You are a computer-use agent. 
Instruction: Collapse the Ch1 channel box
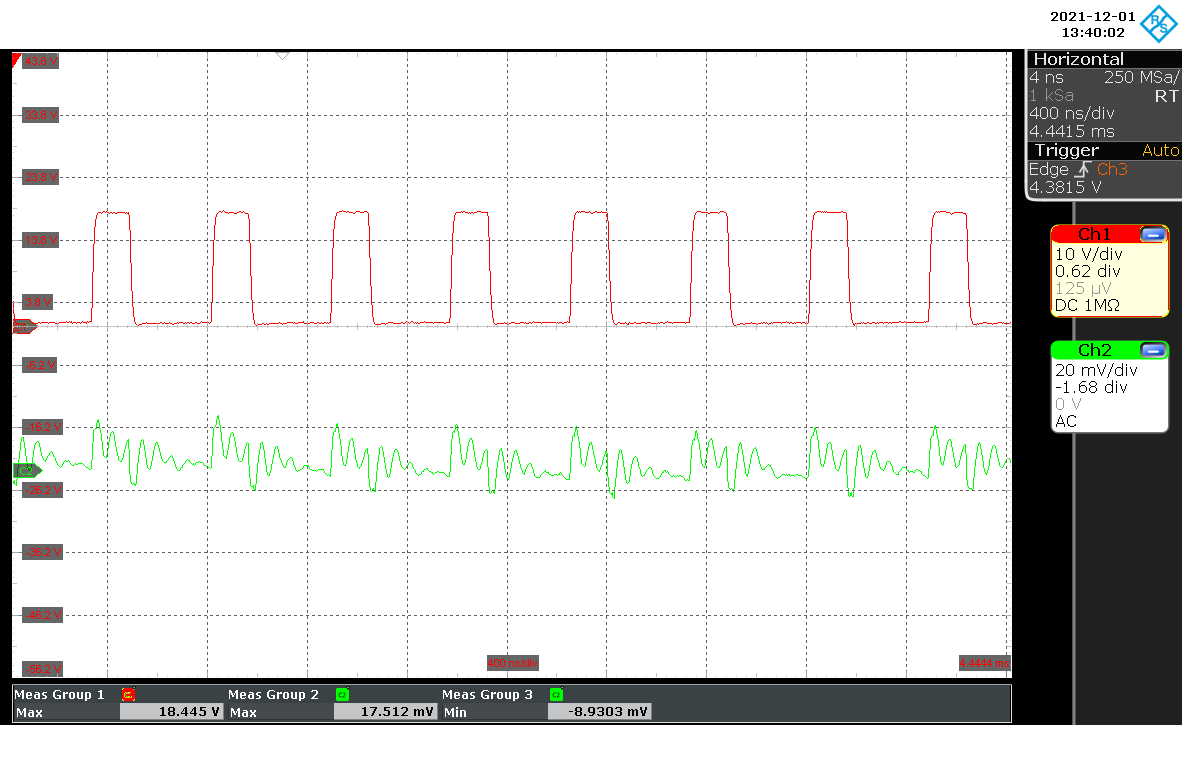[1155, 233]
